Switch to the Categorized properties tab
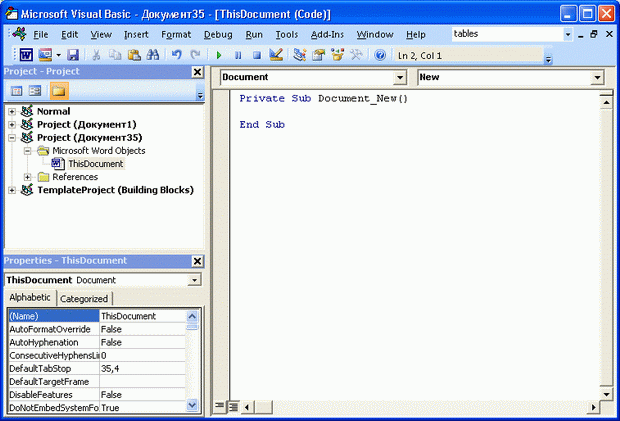The height and width of the screenshot is (421, 620). tap(84, 299)
